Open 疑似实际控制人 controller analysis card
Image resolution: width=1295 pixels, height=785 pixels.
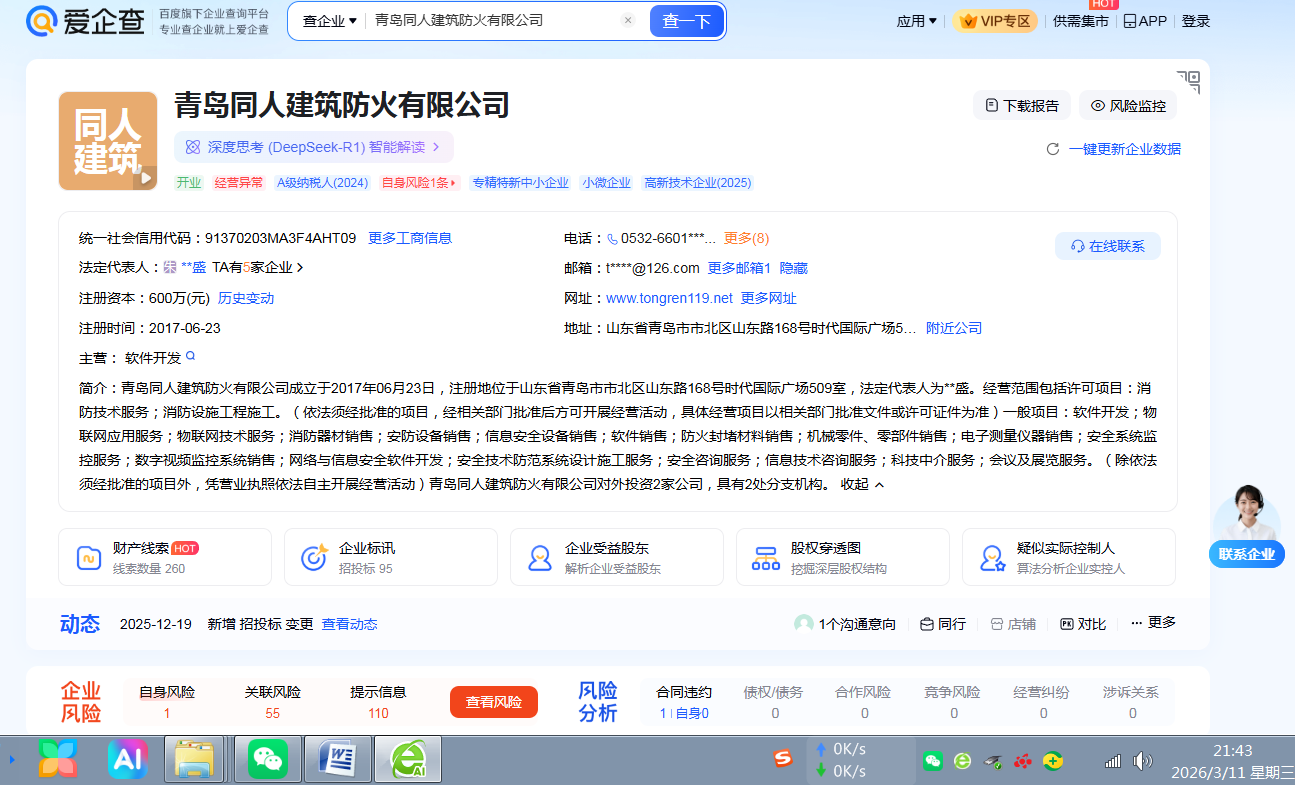pos(1068,557)
